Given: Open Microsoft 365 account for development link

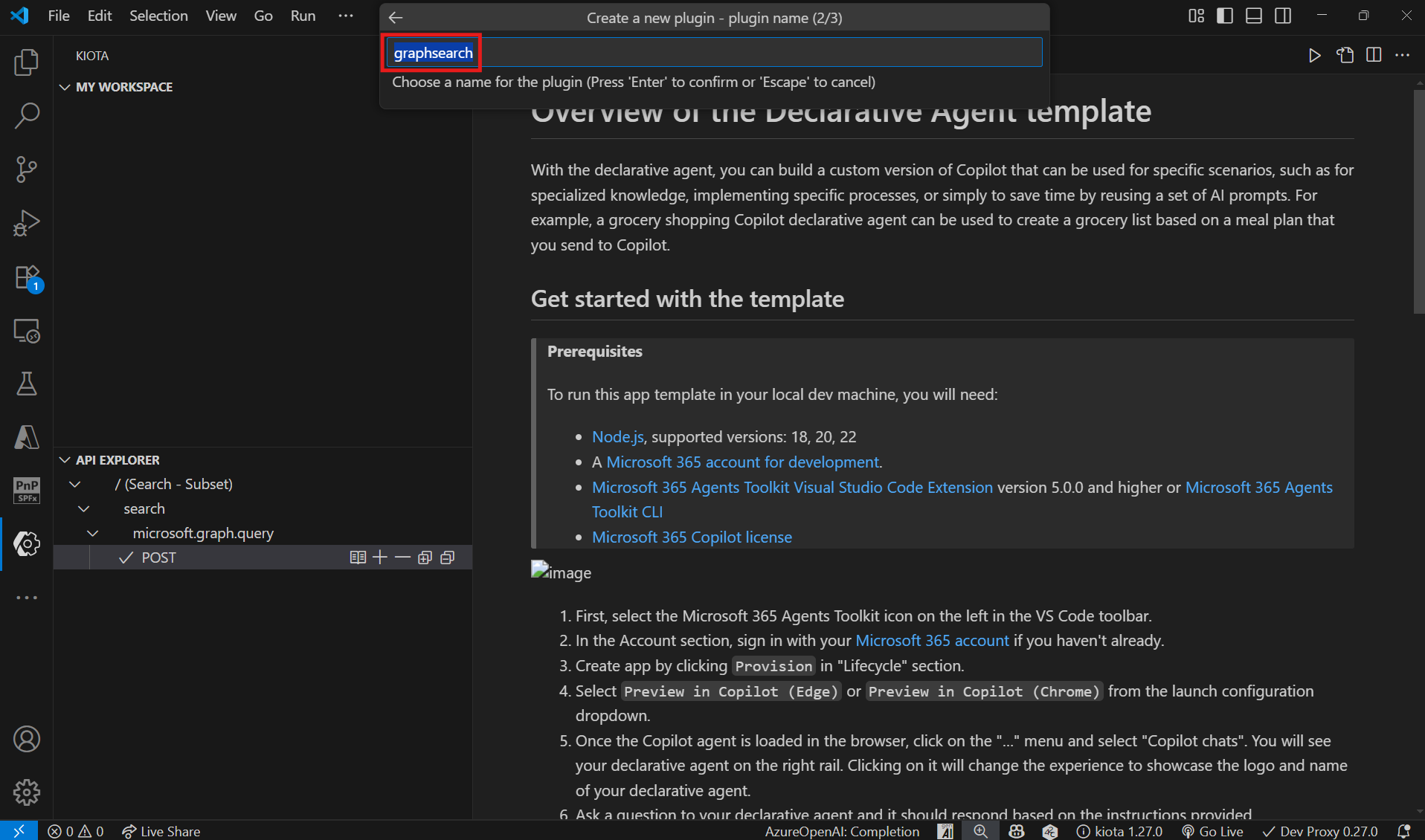Looking at the screenshot, I should coord(742,462).
